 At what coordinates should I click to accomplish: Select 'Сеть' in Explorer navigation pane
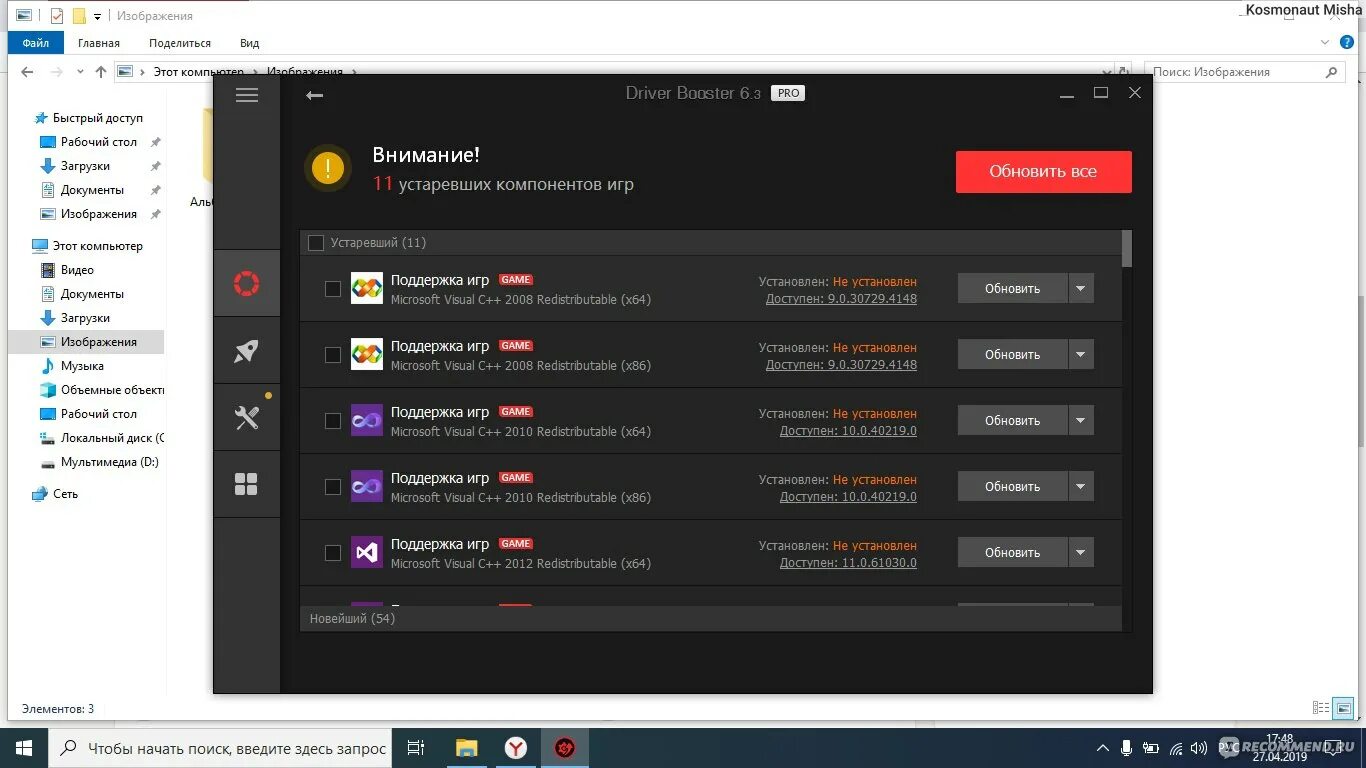tap(65, 494)
